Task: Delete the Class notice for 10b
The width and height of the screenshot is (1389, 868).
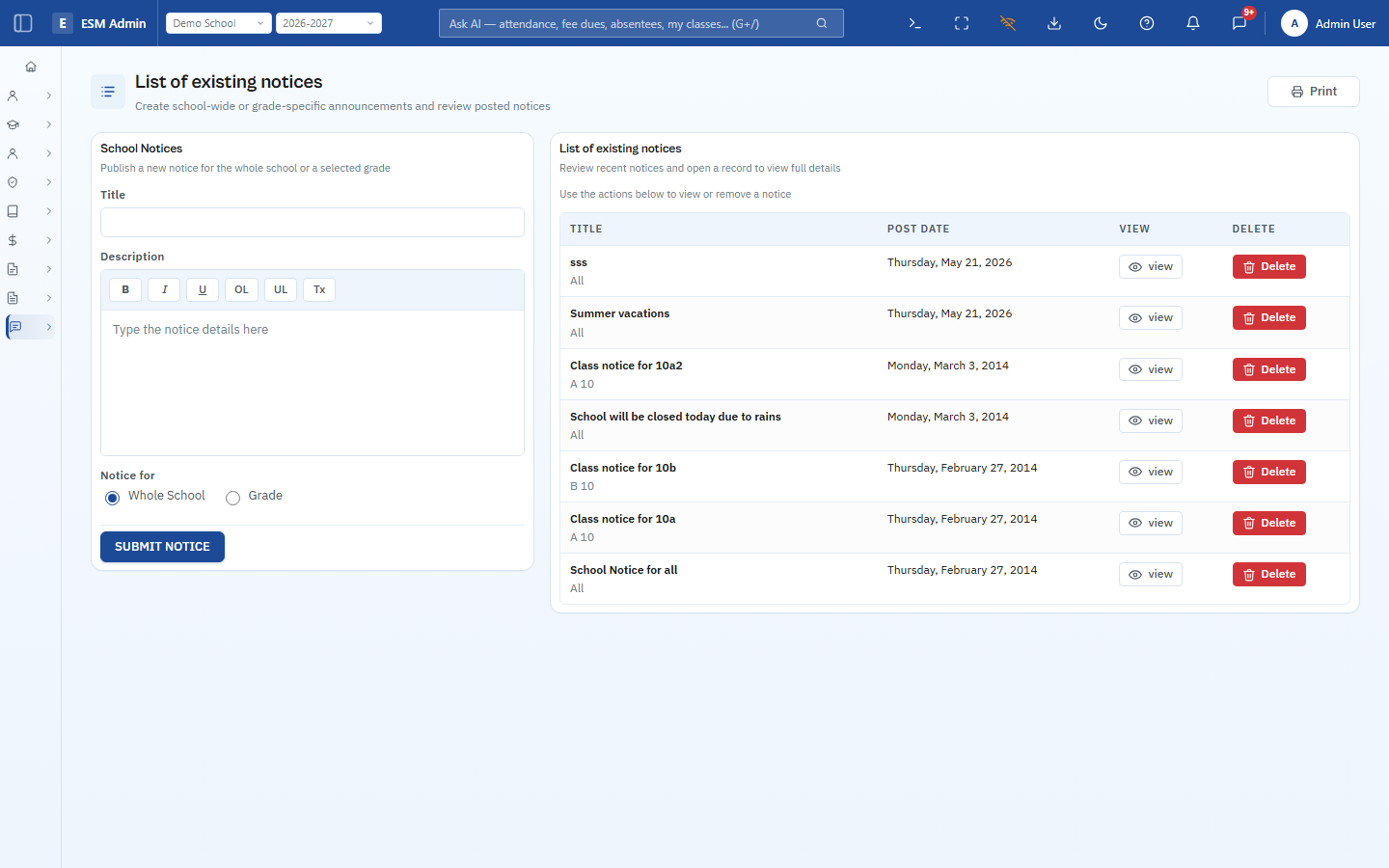Action: click(1269, 472)
